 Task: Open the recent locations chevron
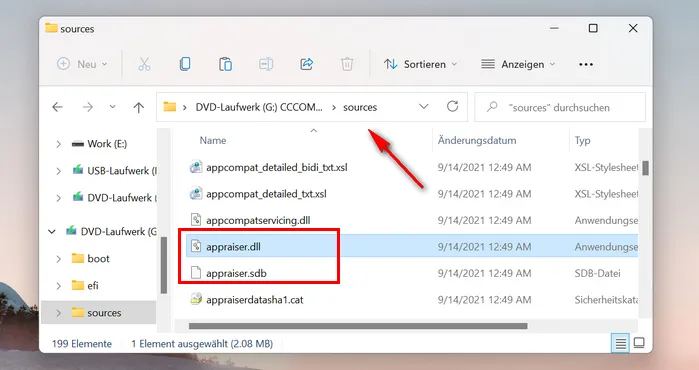[112, 107]
